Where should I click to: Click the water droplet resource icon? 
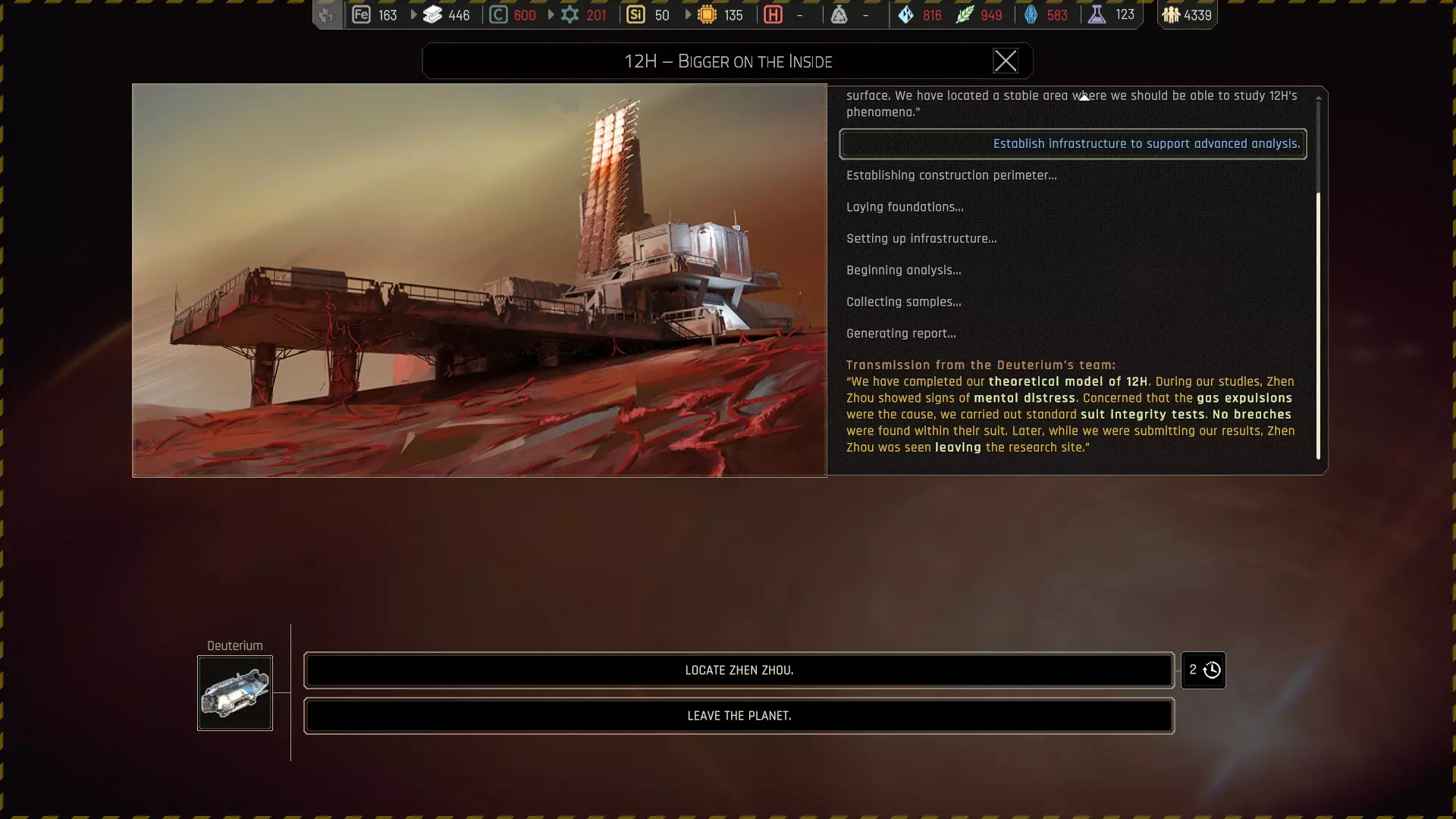click(x=905, y=14)
